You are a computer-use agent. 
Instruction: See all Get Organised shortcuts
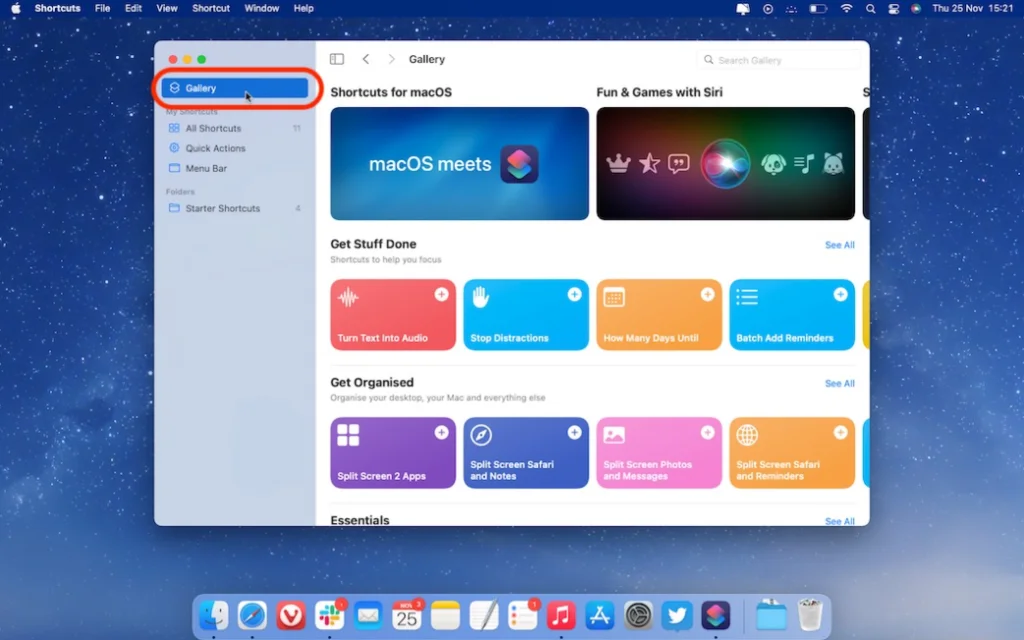point(839,383)
